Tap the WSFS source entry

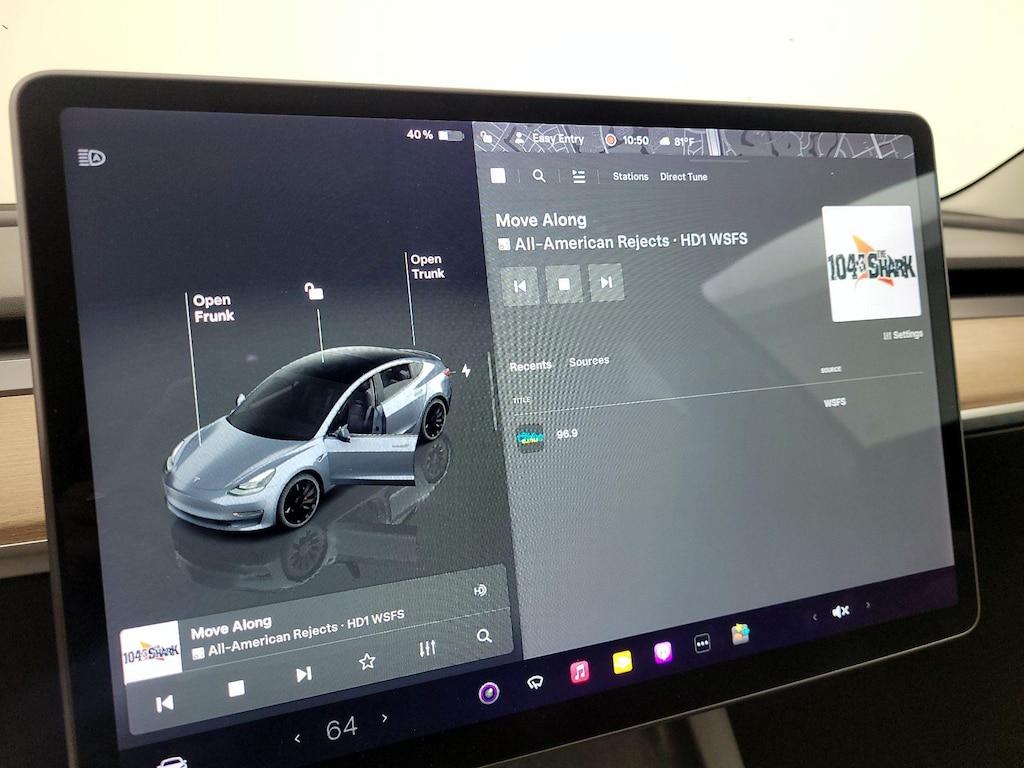click(x=835, y=402)
